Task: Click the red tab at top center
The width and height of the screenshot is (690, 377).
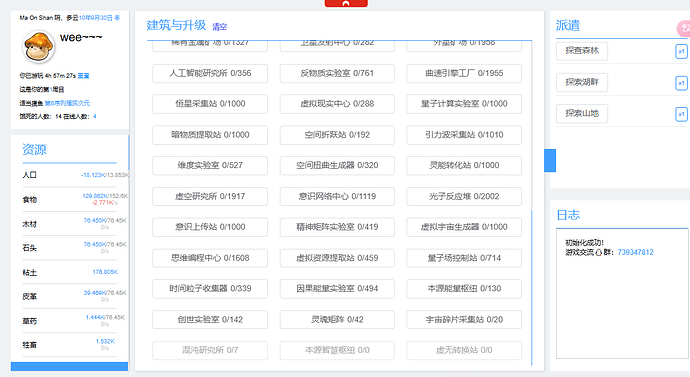Action: pyautogui.click(x=346, y=4)
